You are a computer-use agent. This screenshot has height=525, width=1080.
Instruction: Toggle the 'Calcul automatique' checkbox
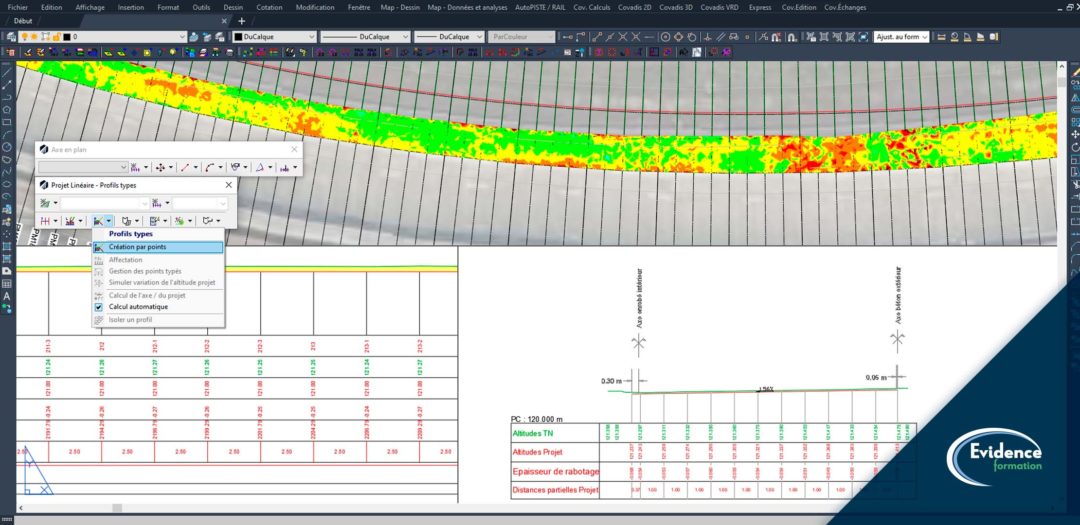pos(98,307)
